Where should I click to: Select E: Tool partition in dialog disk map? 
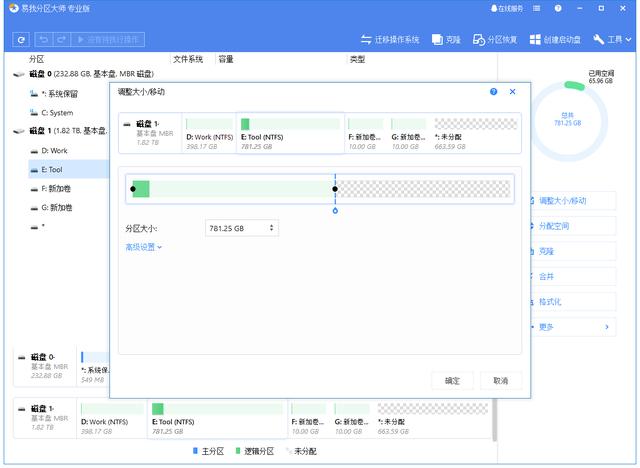coord(290,134)
